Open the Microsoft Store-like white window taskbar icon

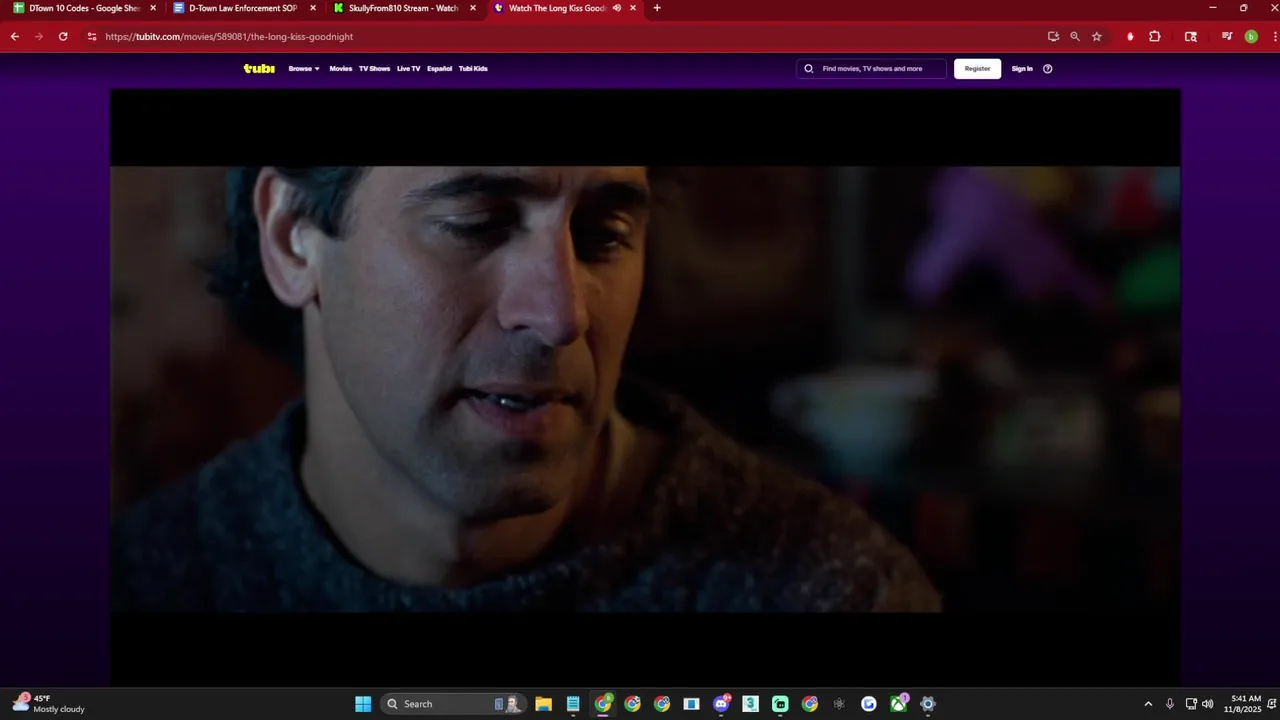tap(691, 704)
